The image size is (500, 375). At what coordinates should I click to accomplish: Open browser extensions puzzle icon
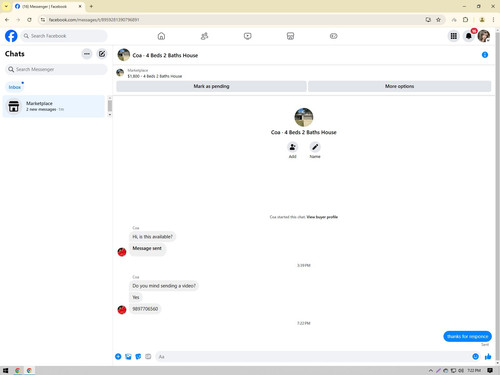coord(466,20)
